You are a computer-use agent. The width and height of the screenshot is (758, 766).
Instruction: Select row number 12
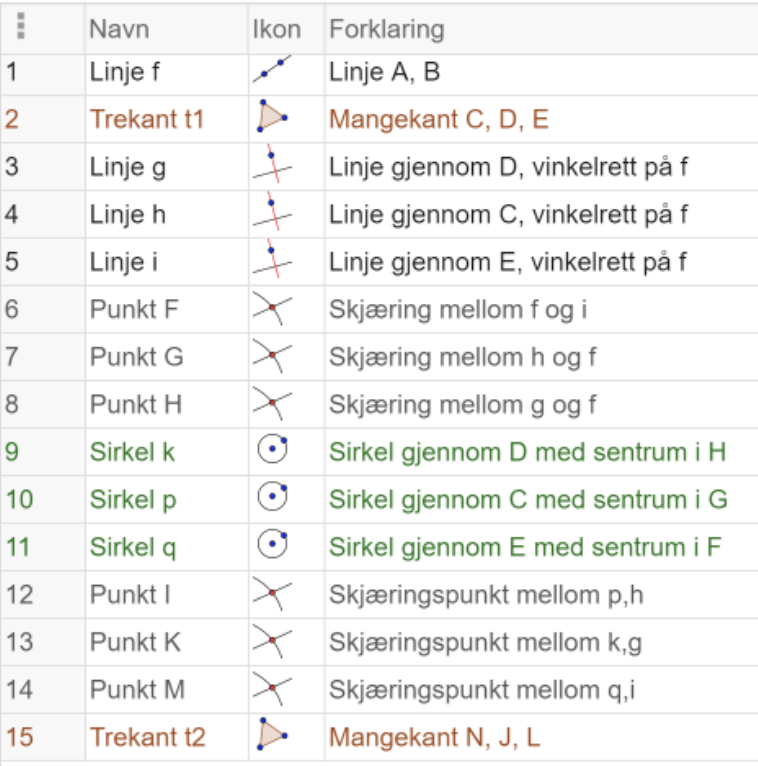[x=20, y=595]
